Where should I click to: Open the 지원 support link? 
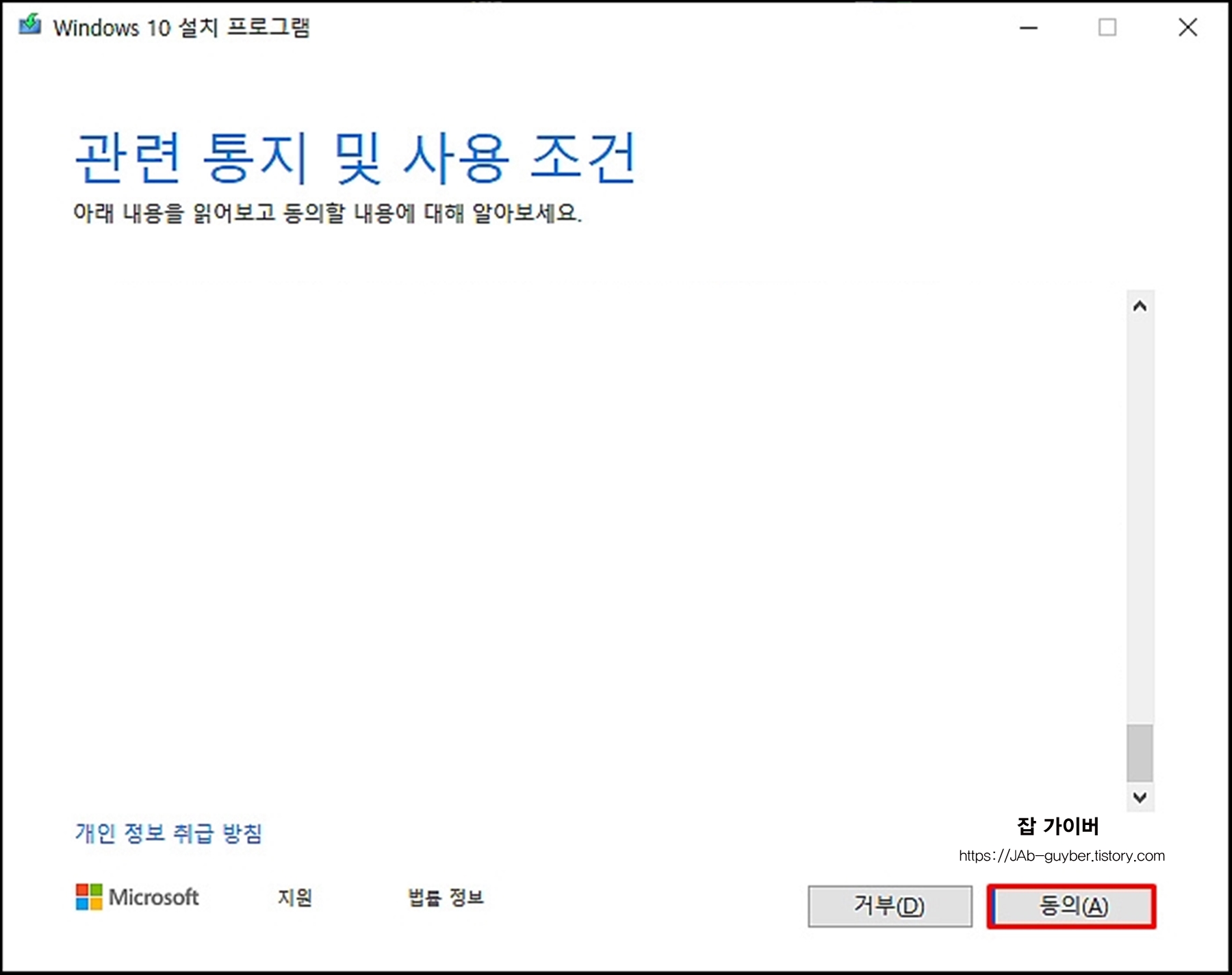tap(295, 897)
